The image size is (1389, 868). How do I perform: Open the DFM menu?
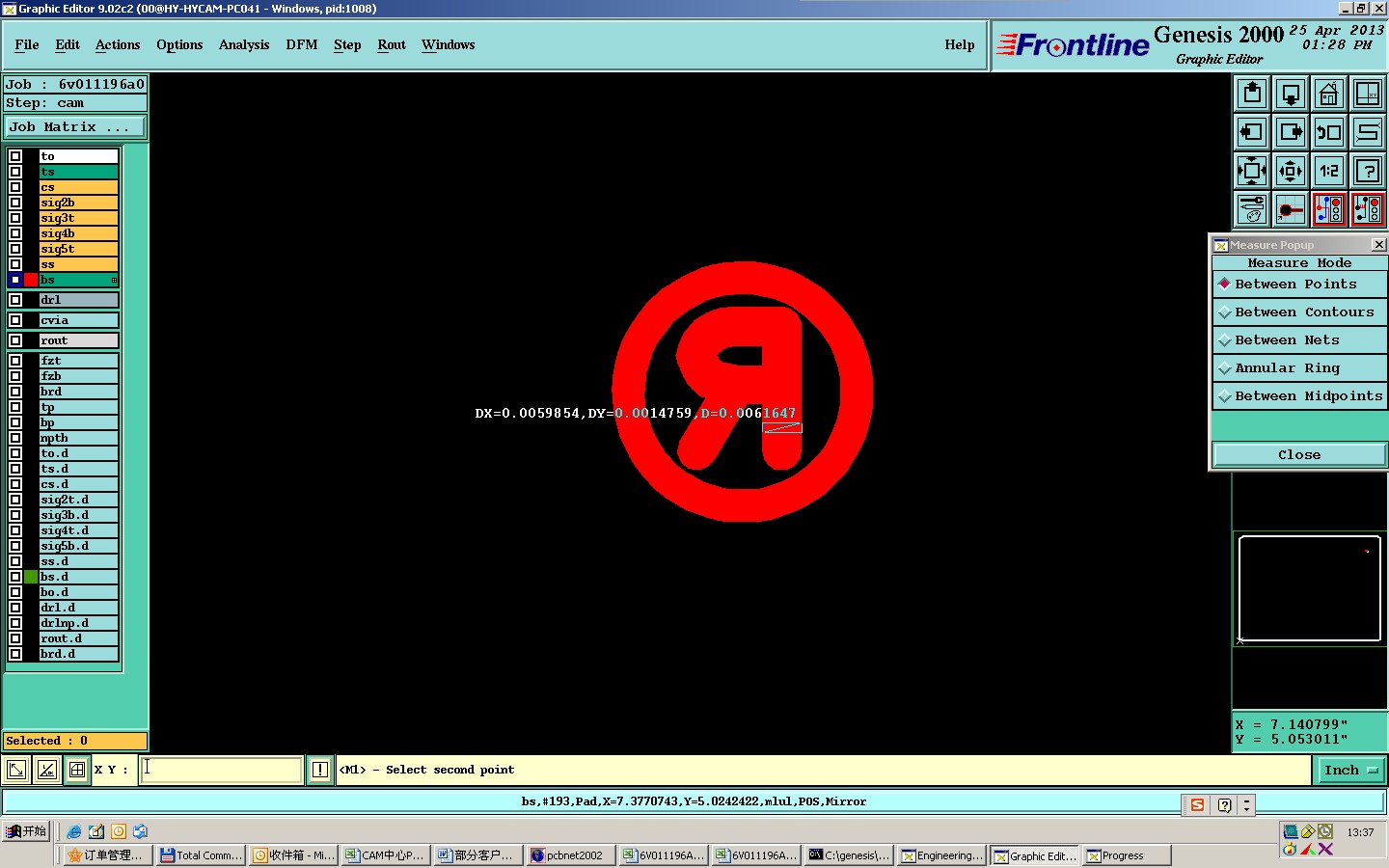[x=302, y=45]
